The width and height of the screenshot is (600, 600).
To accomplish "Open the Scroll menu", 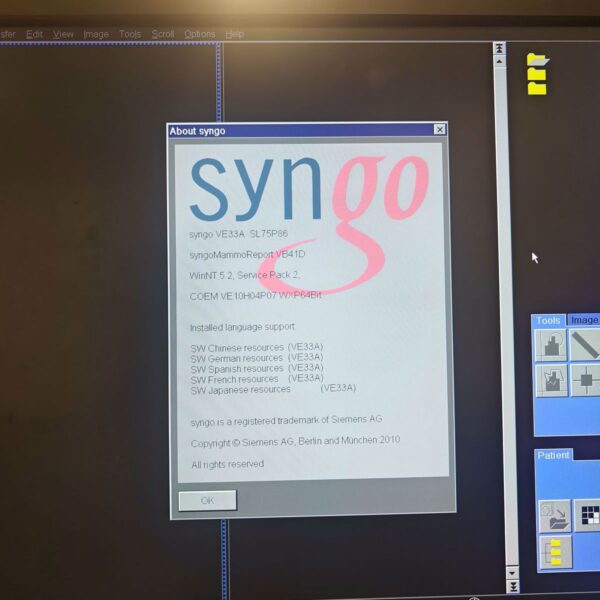I will [163, 34].
